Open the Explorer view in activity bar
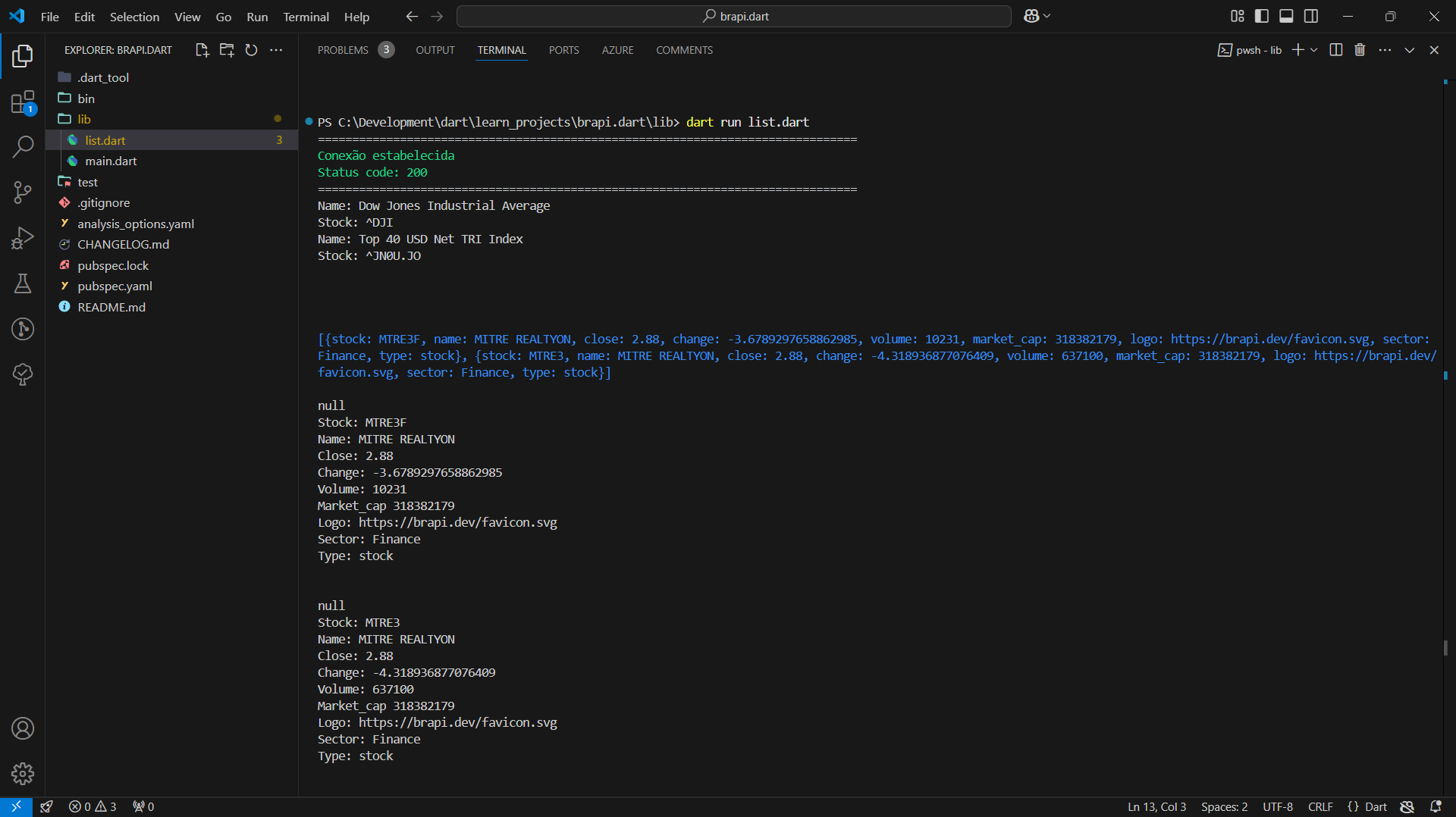The image size is (1456, 817). pos(23,55)
